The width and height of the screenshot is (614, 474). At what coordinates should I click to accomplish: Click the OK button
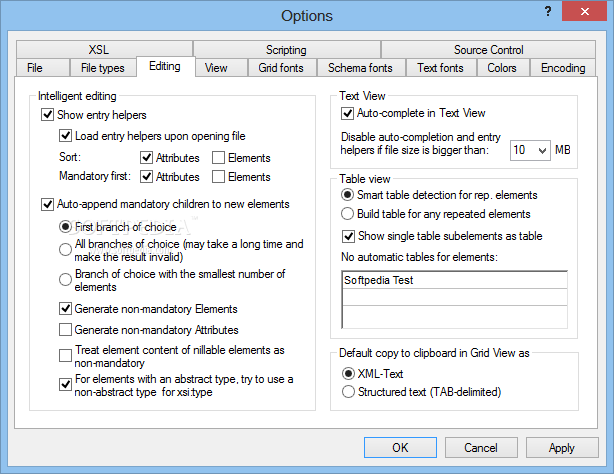tap(400, 447)
